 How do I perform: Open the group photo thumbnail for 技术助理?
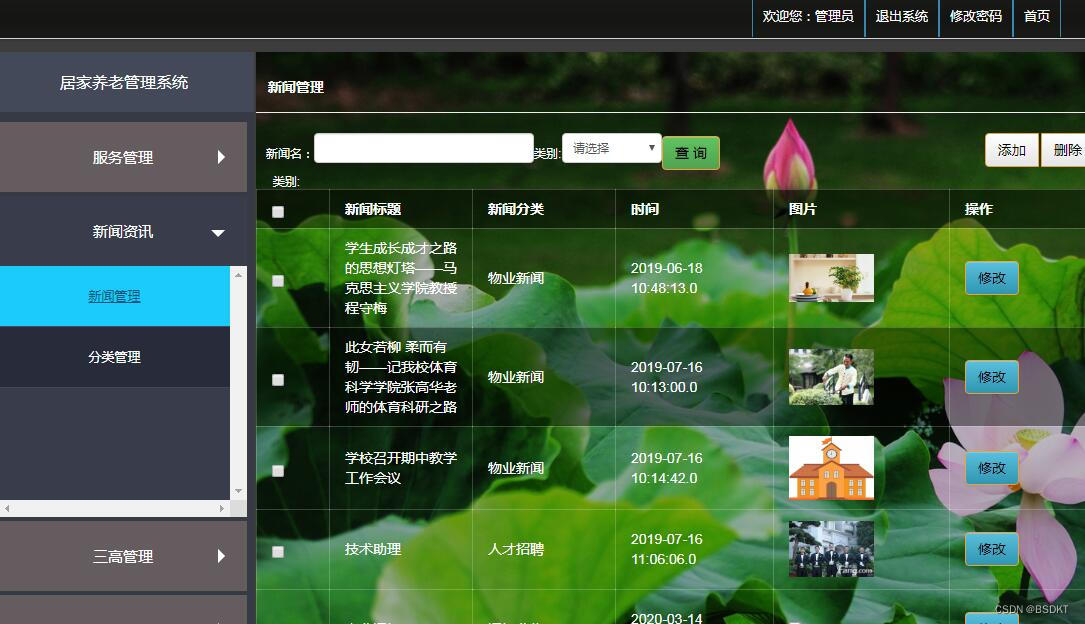[x=831, y=549]
